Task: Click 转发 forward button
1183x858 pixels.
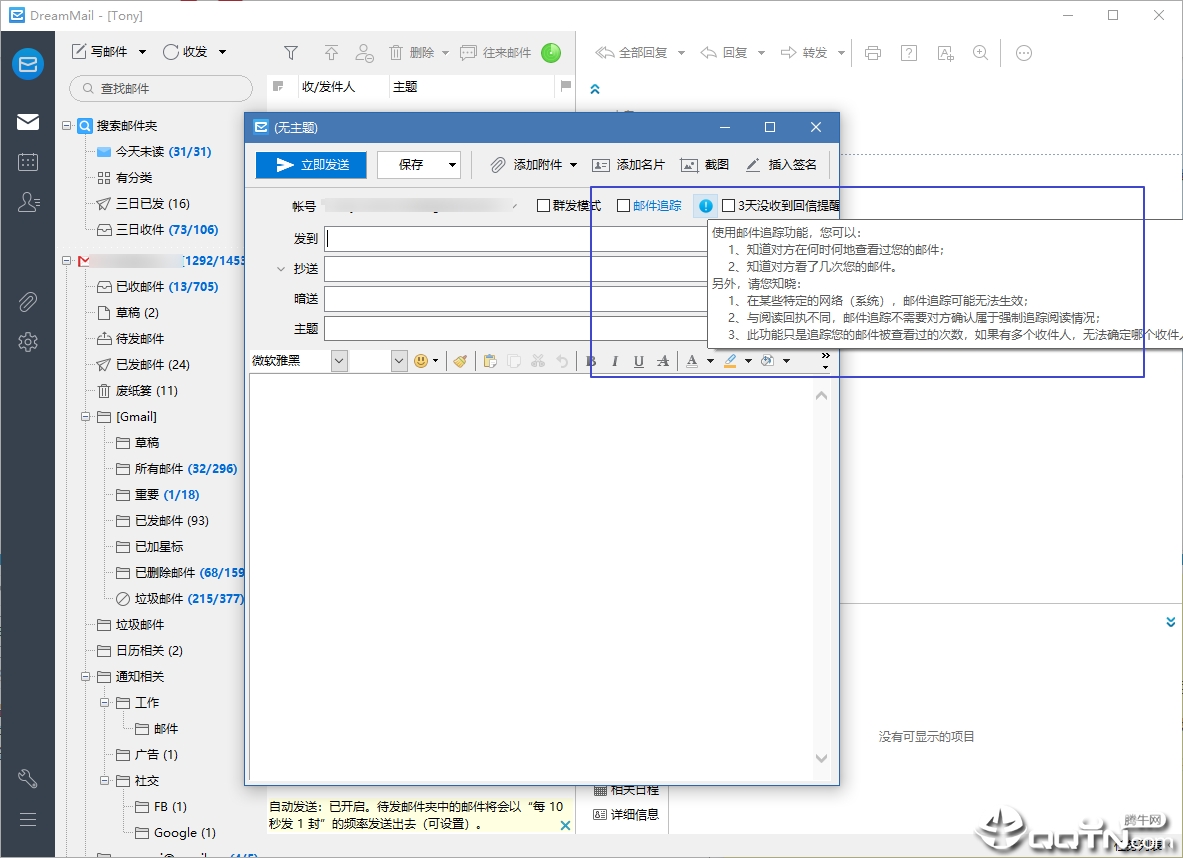Action: tap(804, 53)
